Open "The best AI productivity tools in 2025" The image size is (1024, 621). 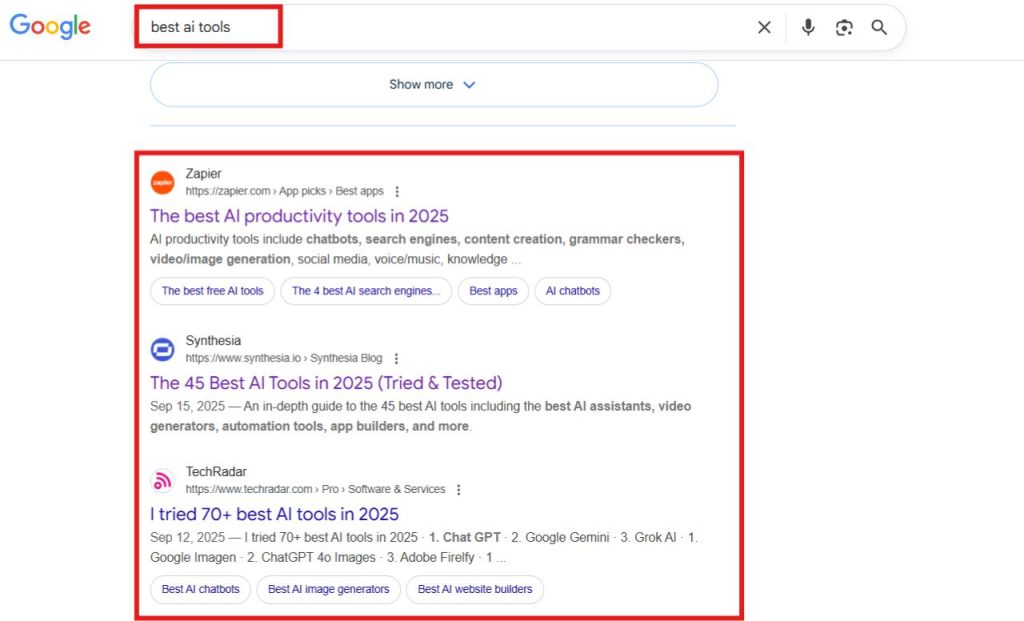[x=299, y=216]
